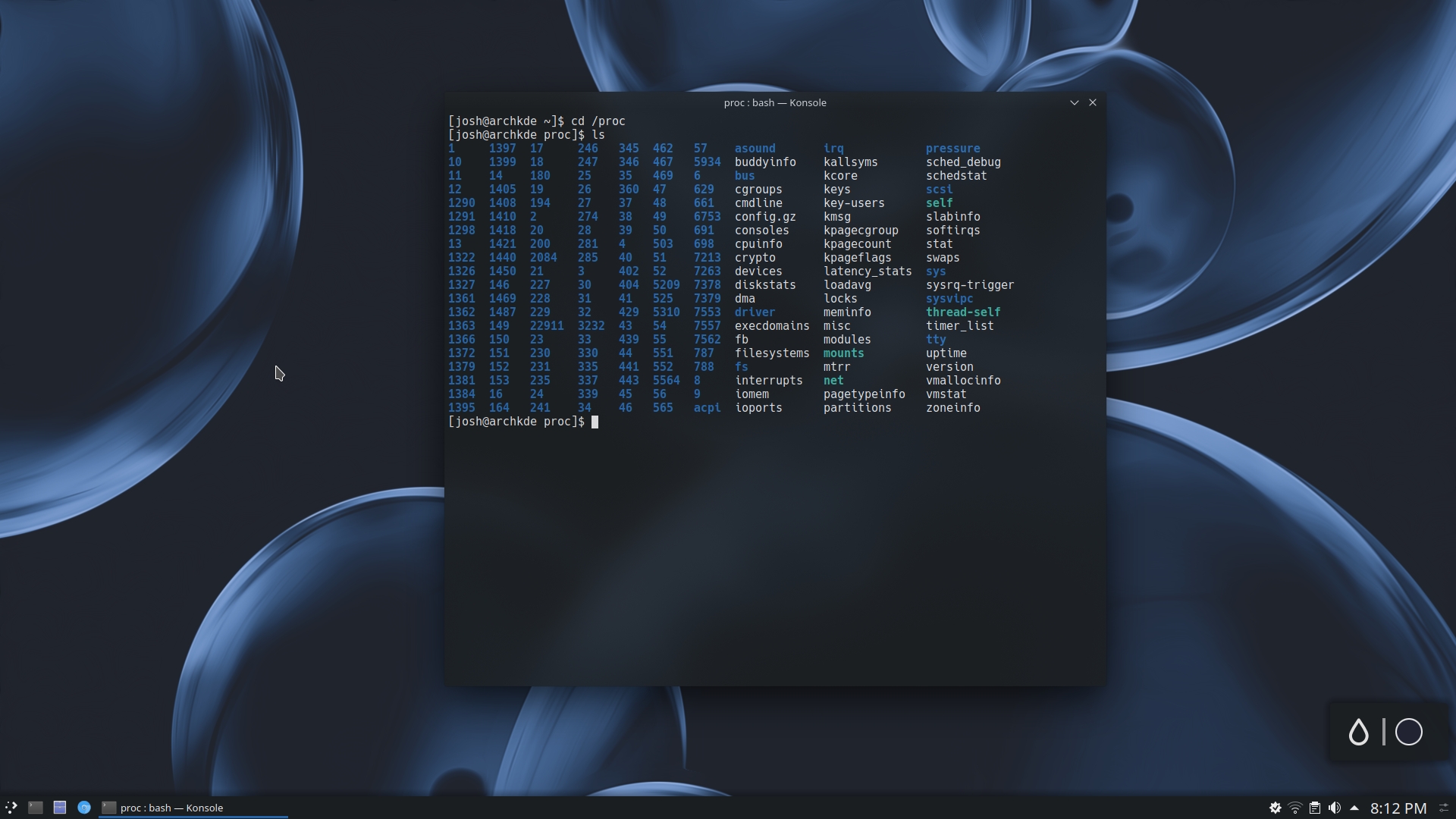This screenshot has height=819, width=1456.
Task: Click process directory '3232'
Action: 591,326
